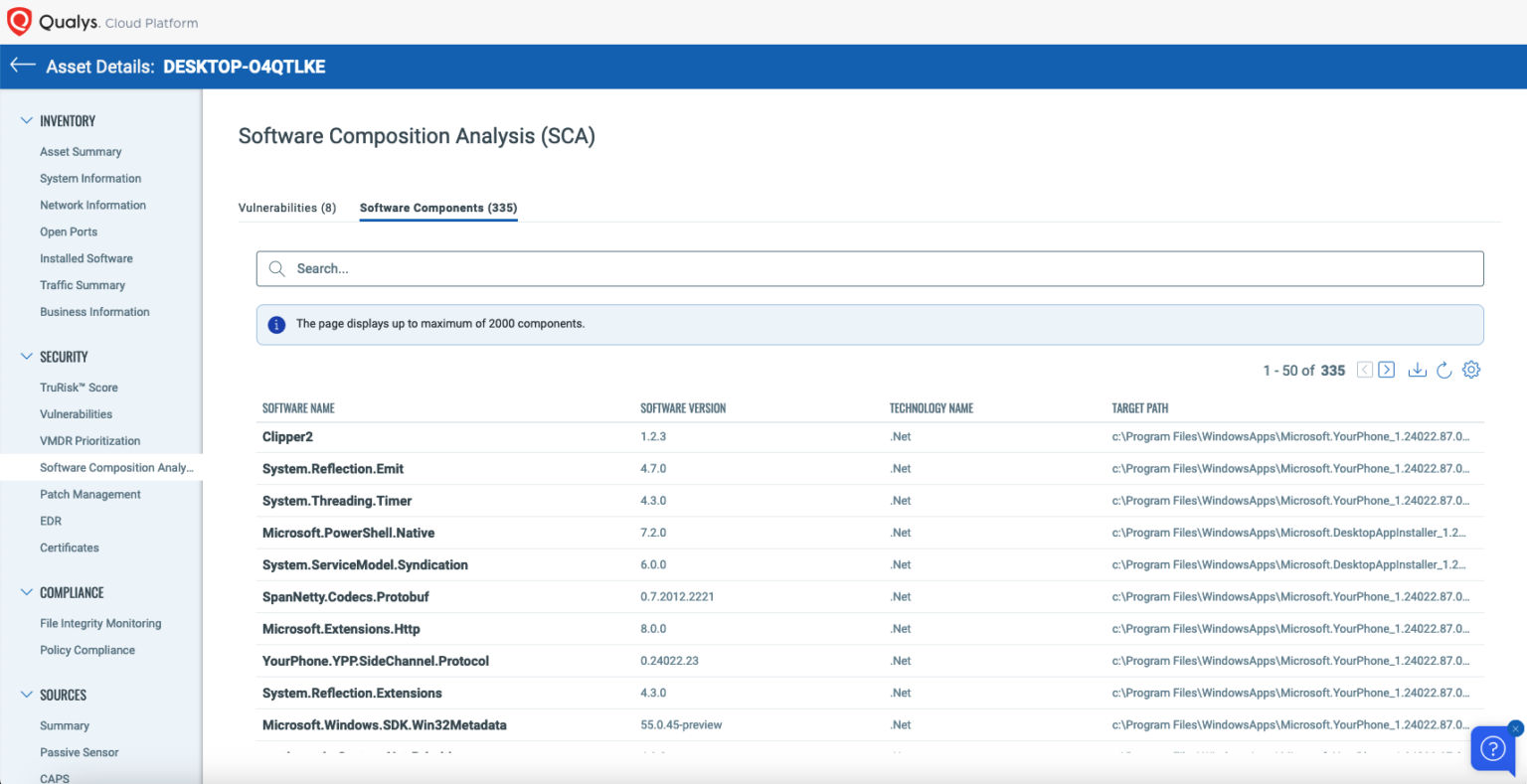
Task: Open Patch Management in the sidebar
Action: 90,494
